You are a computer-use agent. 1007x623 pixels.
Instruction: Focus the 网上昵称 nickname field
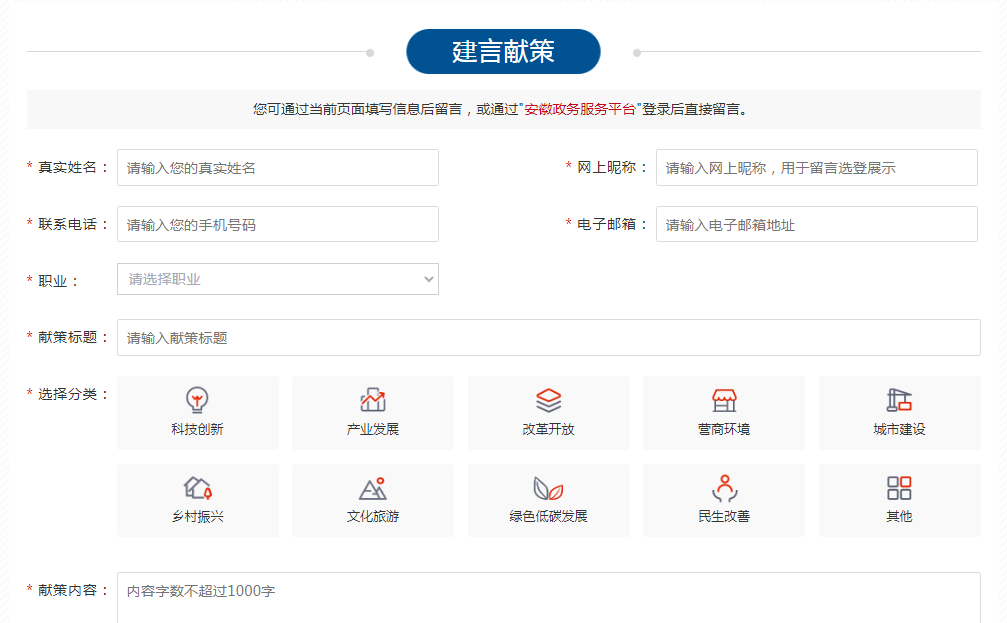click(x=816, y=168)
